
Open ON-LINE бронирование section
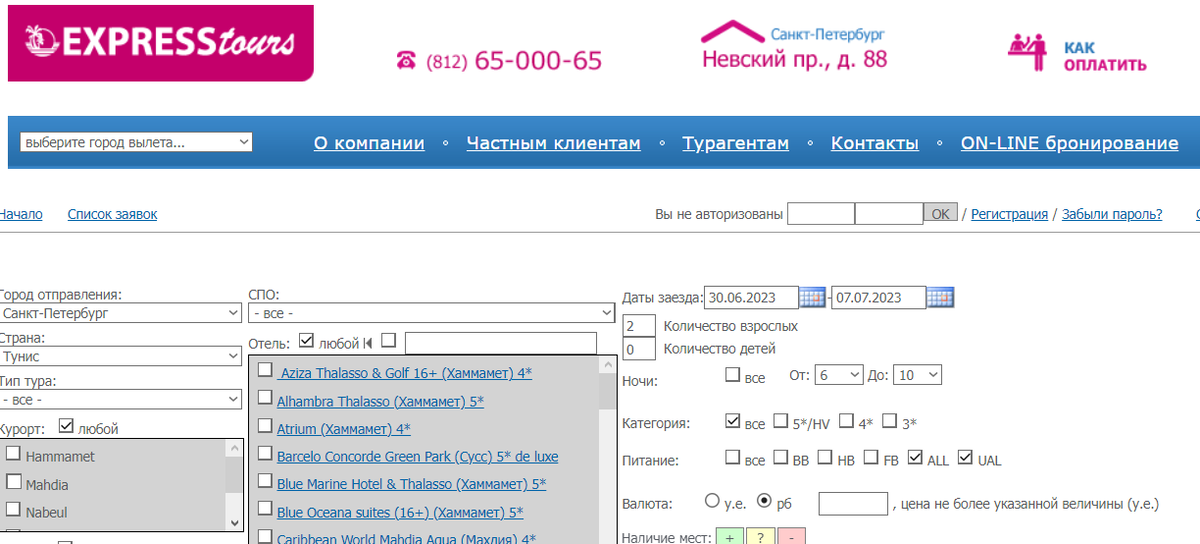click(1069, 143)
